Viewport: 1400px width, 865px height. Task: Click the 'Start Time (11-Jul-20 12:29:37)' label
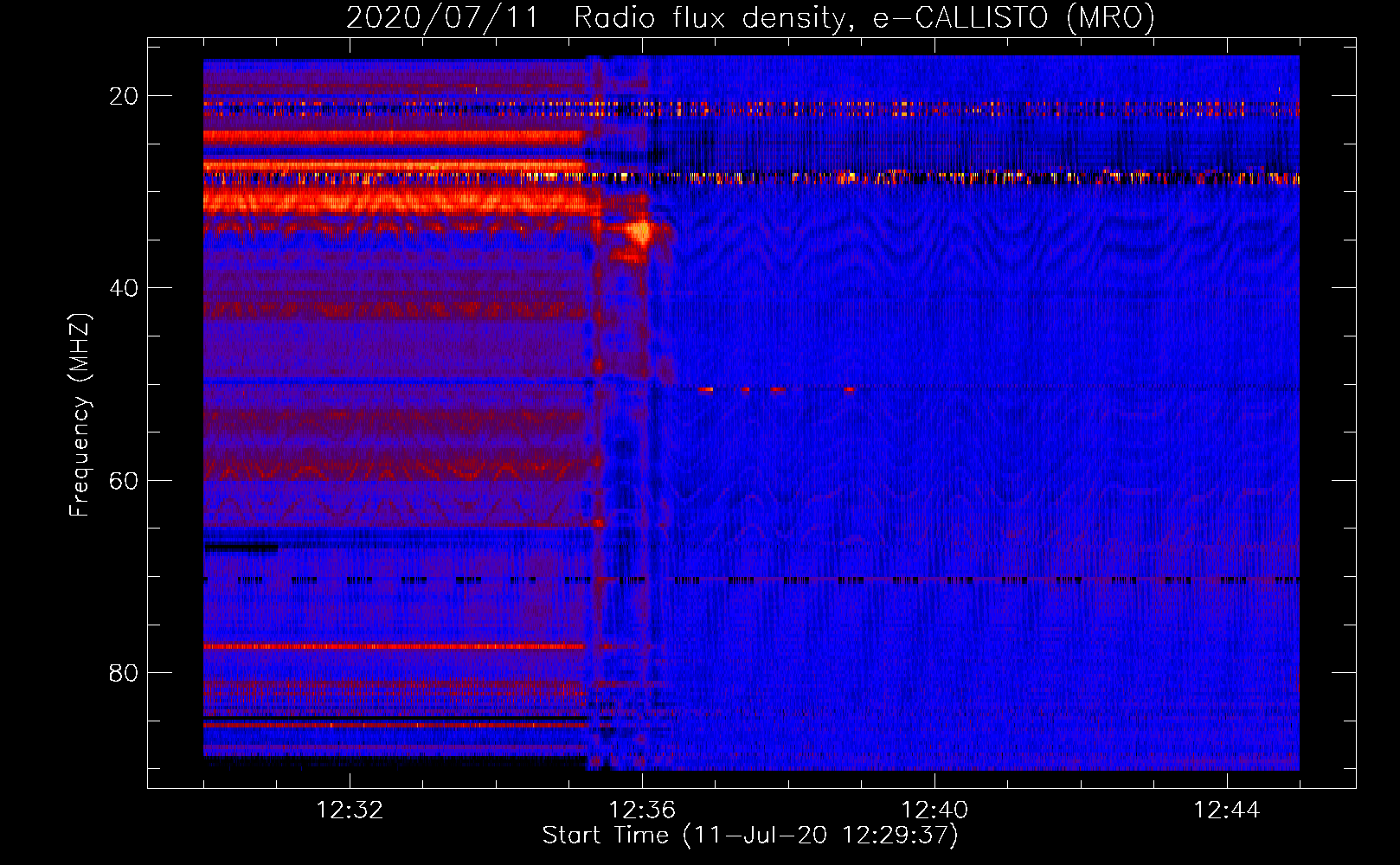(x=750, y=836)
